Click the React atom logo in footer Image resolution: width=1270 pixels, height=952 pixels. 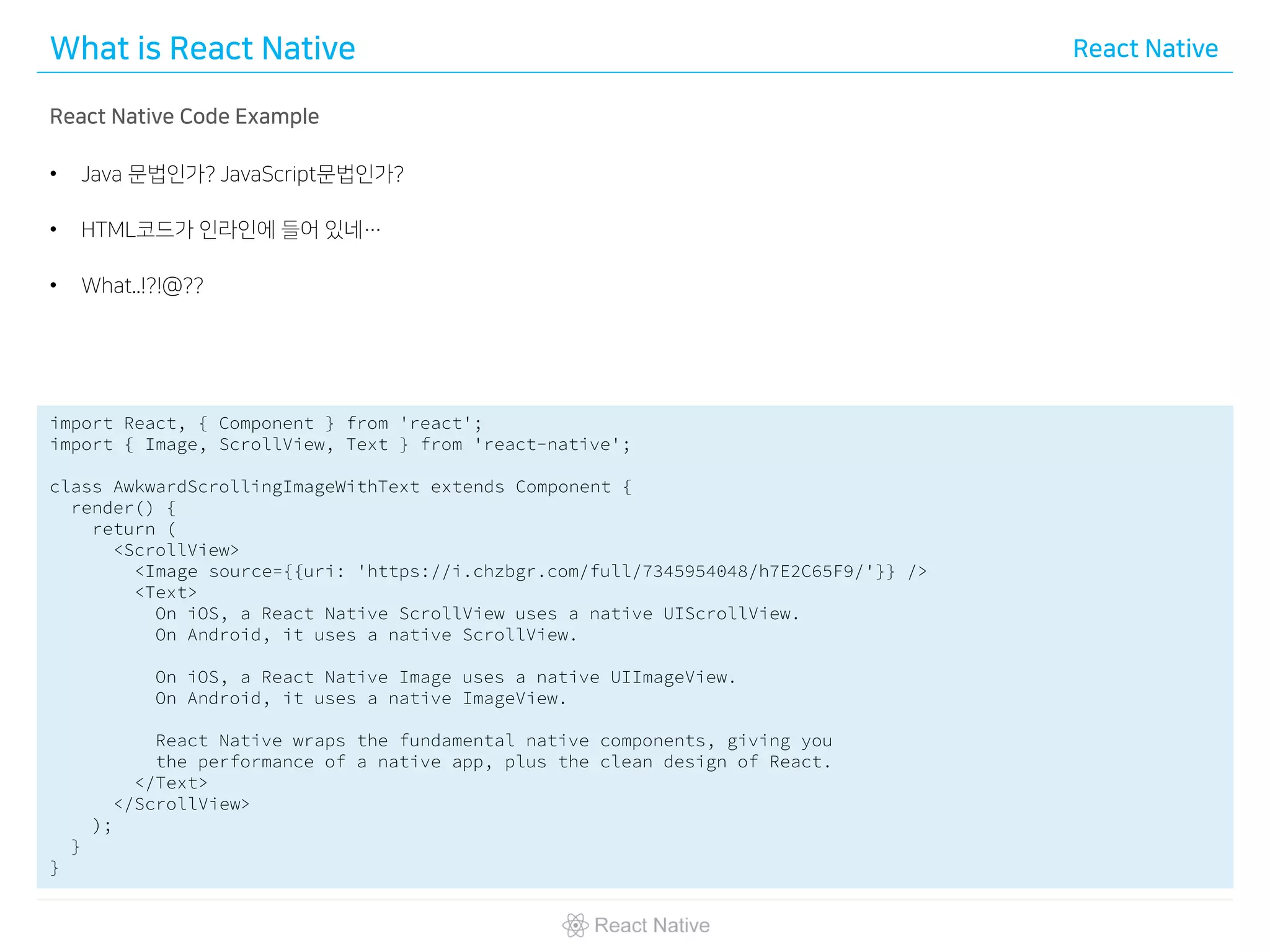click(x=575, y=925)
